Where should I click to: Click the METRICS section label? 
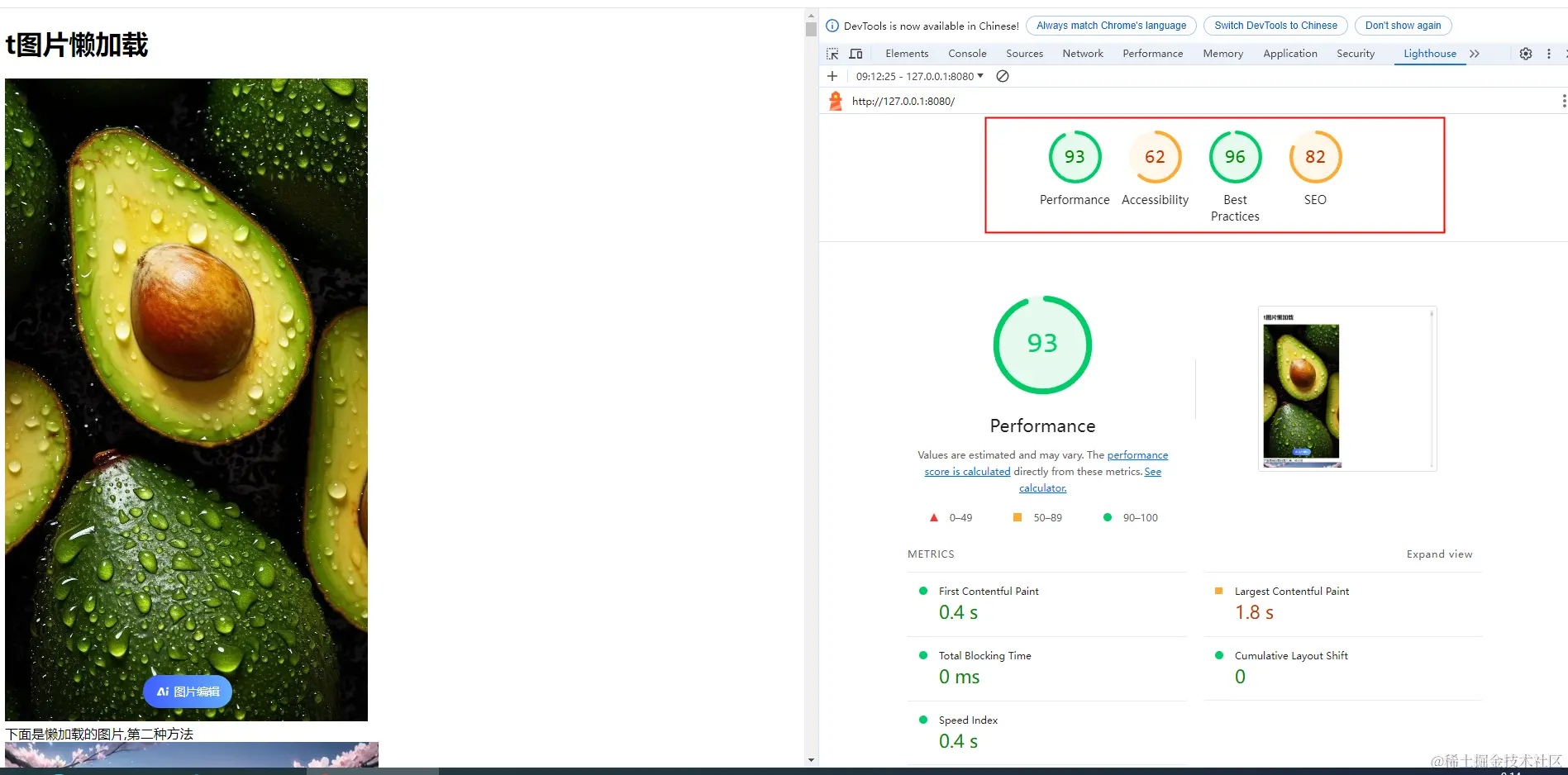[x=931, y=554]
